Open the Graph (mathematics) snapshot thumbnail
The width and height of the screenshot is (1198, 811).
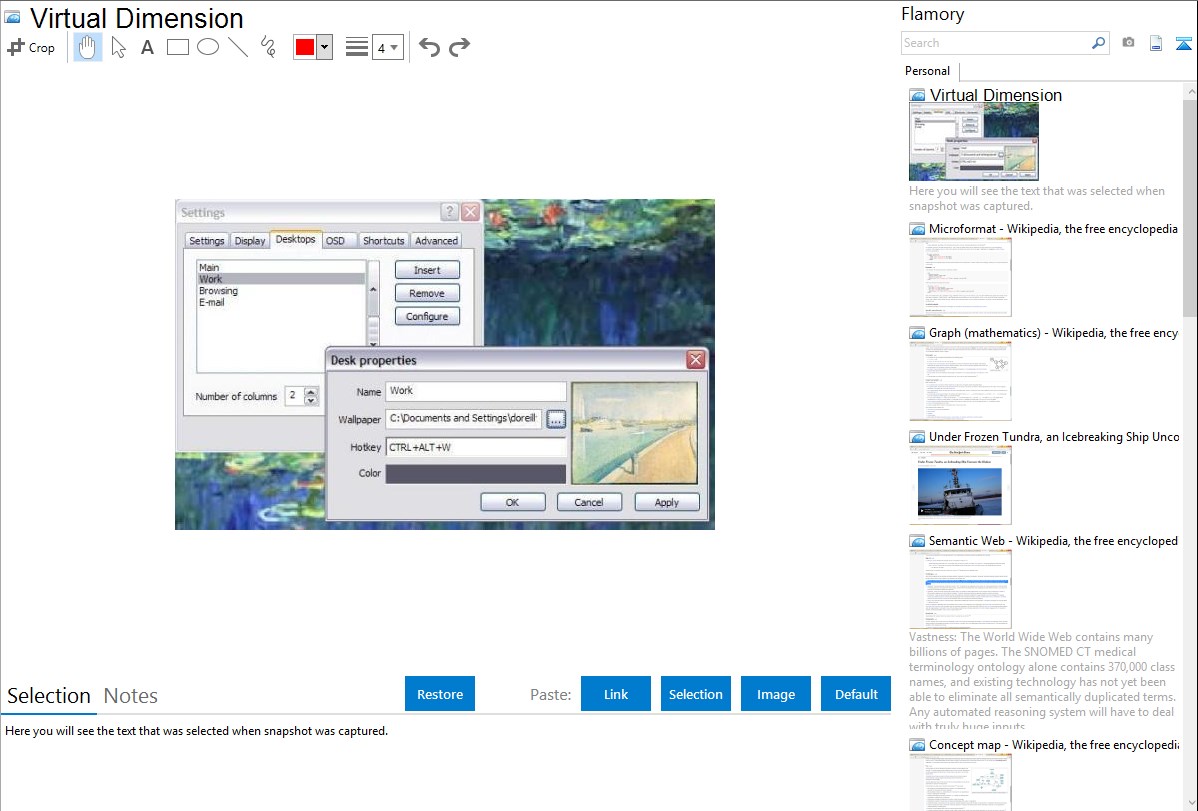click(960, 381)
